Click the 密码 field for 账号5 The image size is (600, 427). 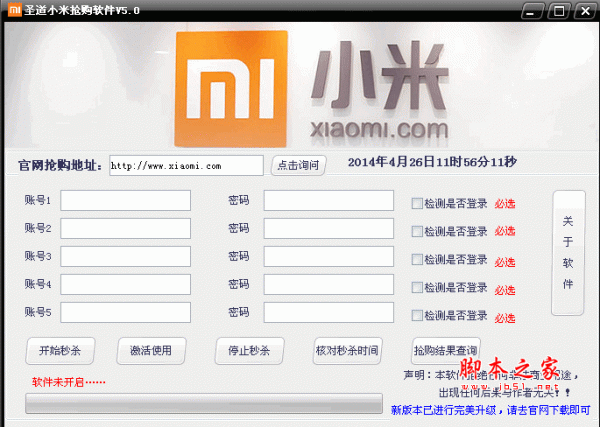329,313
